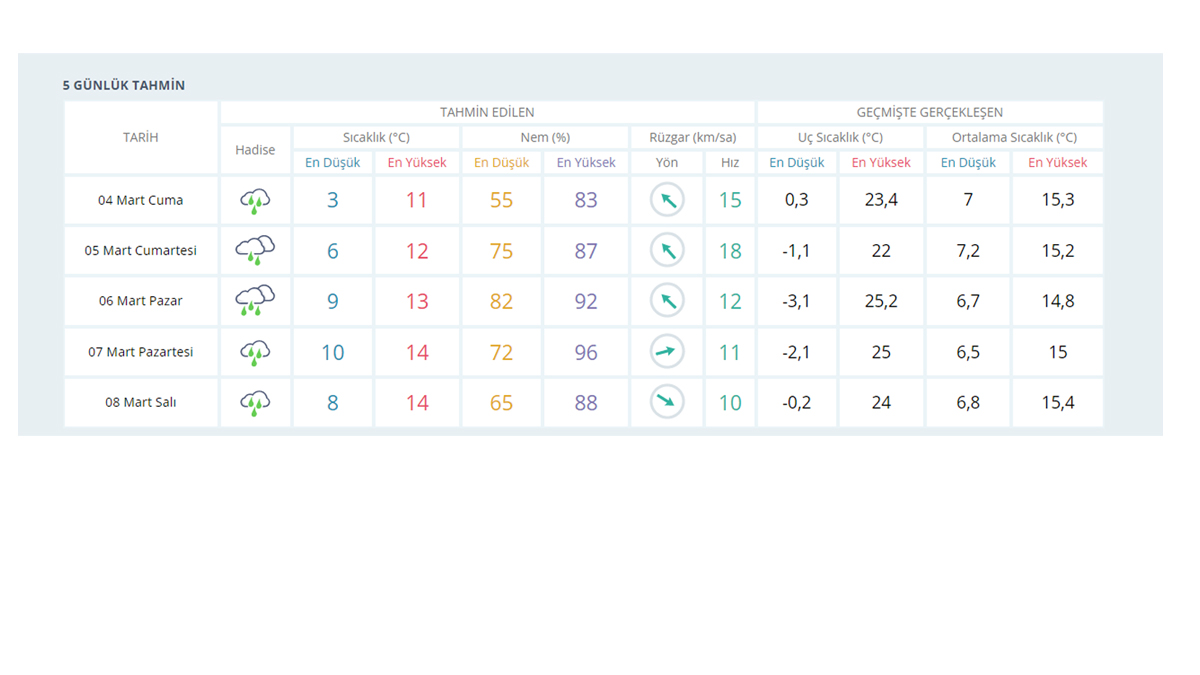Select wind direction arrow for 08 Mart Salı
1200x675 pixels.
point(667,402)
